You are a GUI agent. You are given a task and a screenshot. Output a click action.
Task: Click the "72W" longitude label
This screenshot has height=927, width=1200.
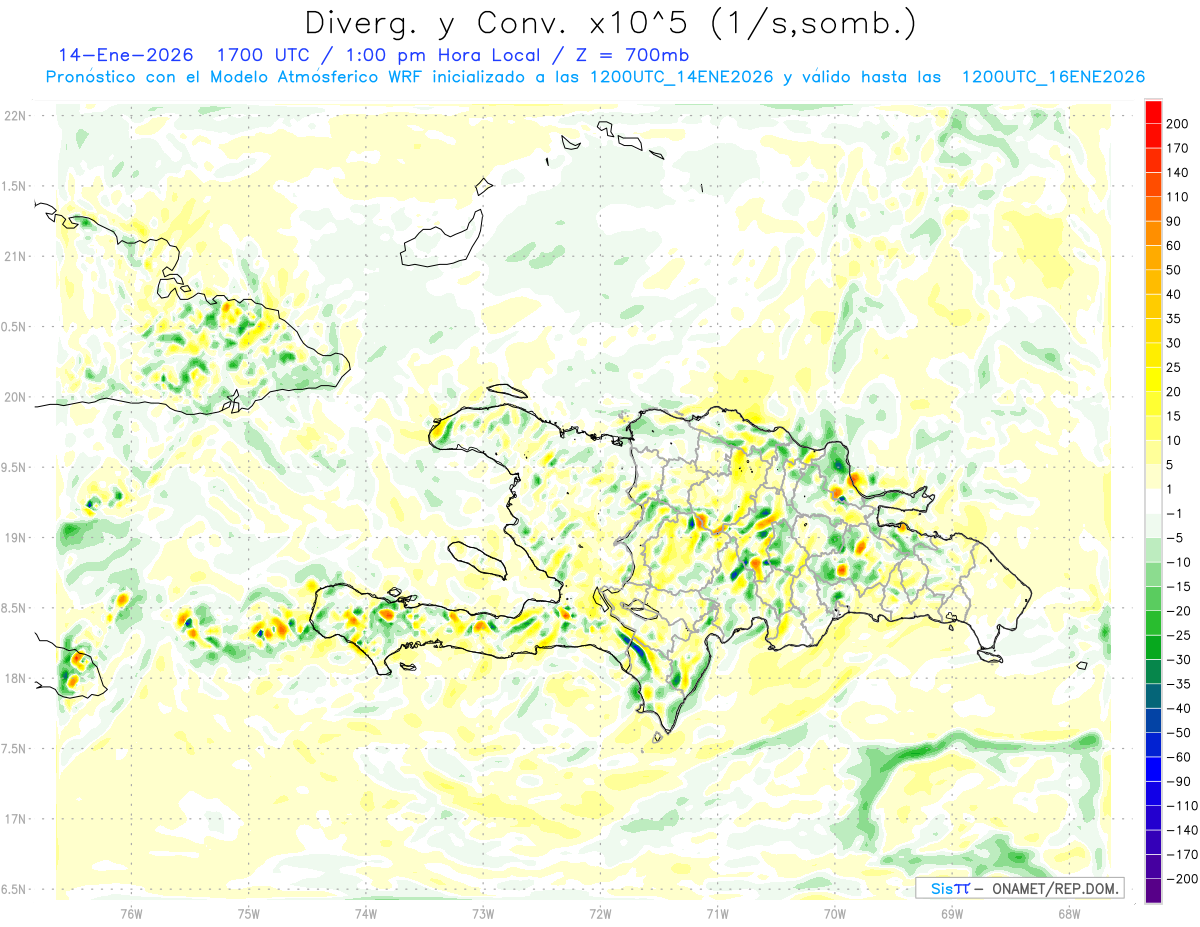click(600, 912)
